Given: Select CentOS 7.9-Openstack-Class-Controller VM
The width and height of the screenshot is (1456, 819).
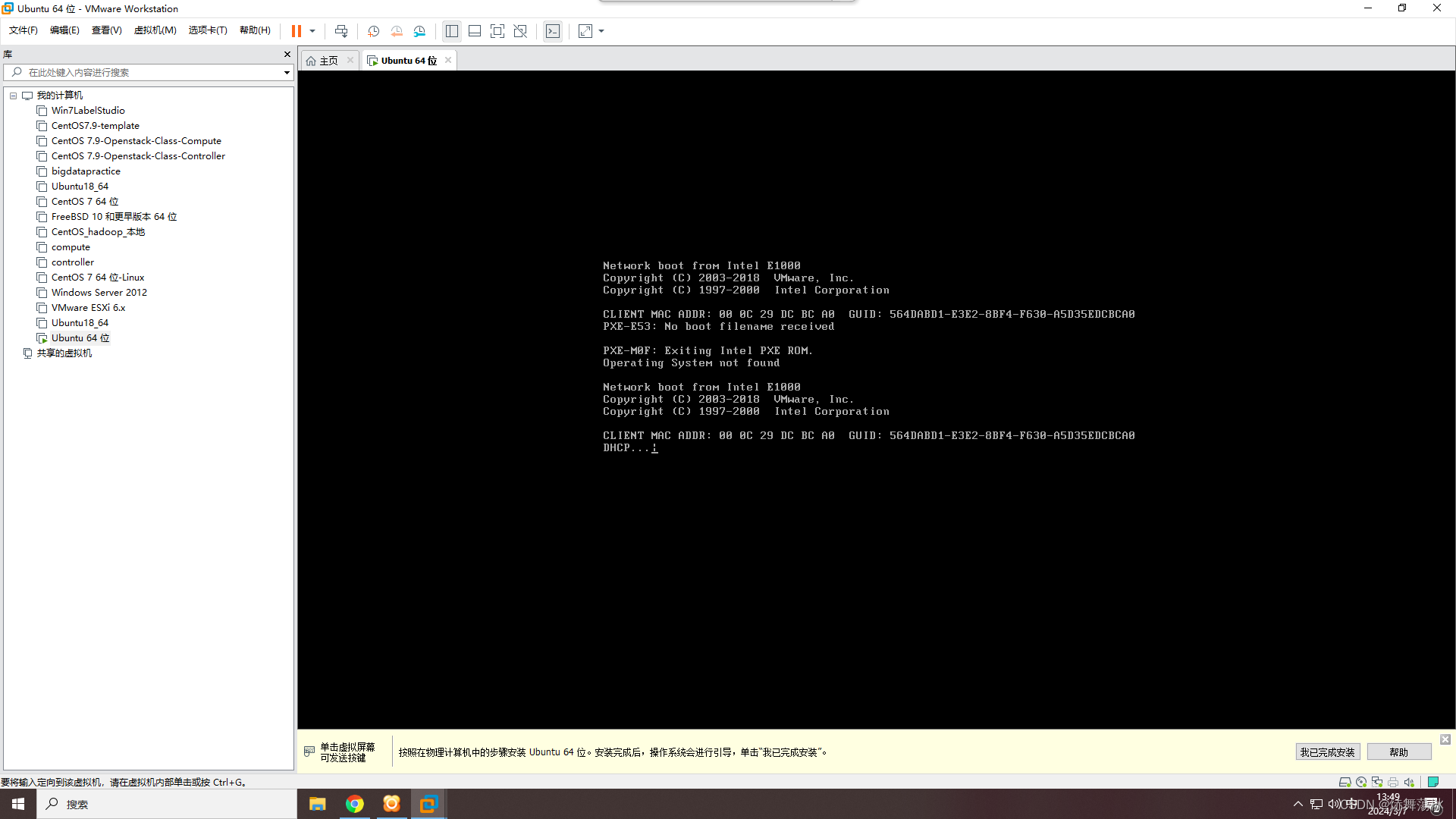Looking at the screenshot, I should tap(138, 156).
